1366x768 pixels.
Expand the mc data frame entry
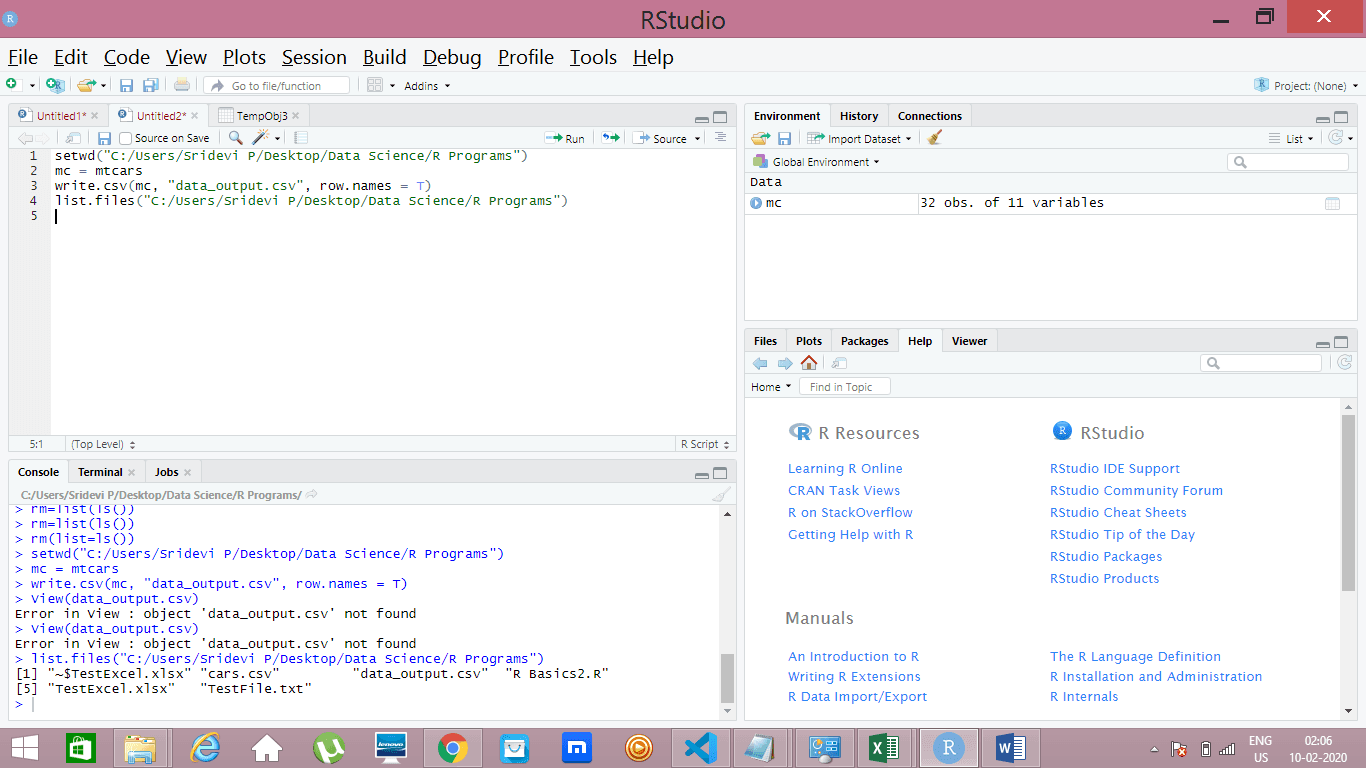pyautogui.click(x=756, y=203)
